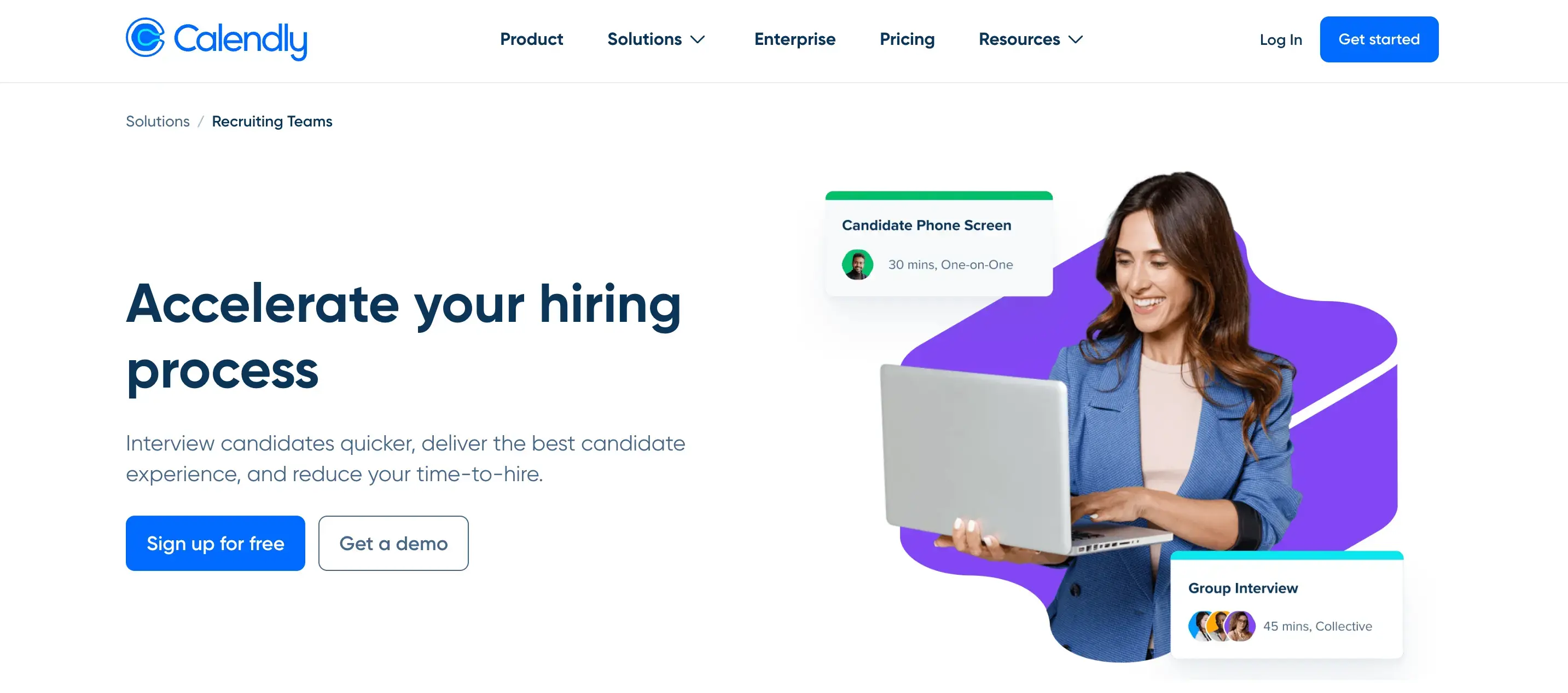Click the Log In link

(1280, 39)
